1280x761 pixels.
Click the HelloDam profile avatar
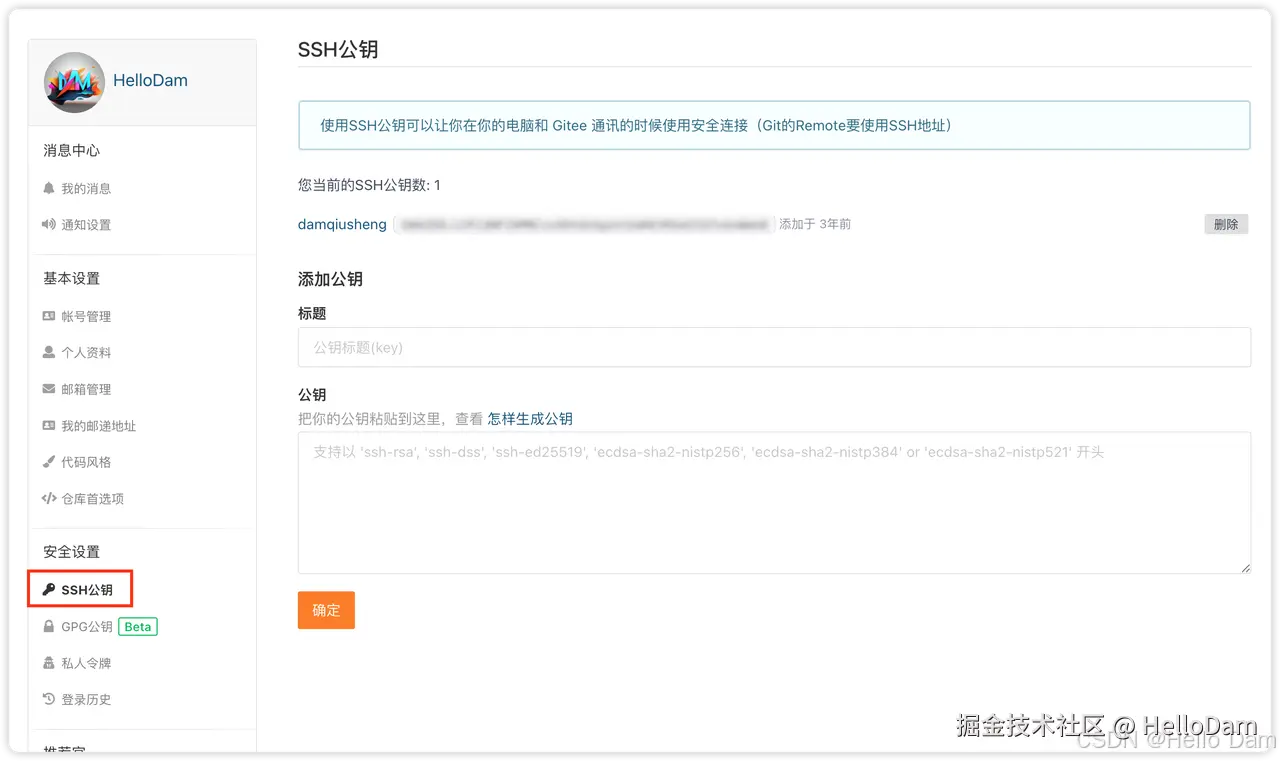74,82
